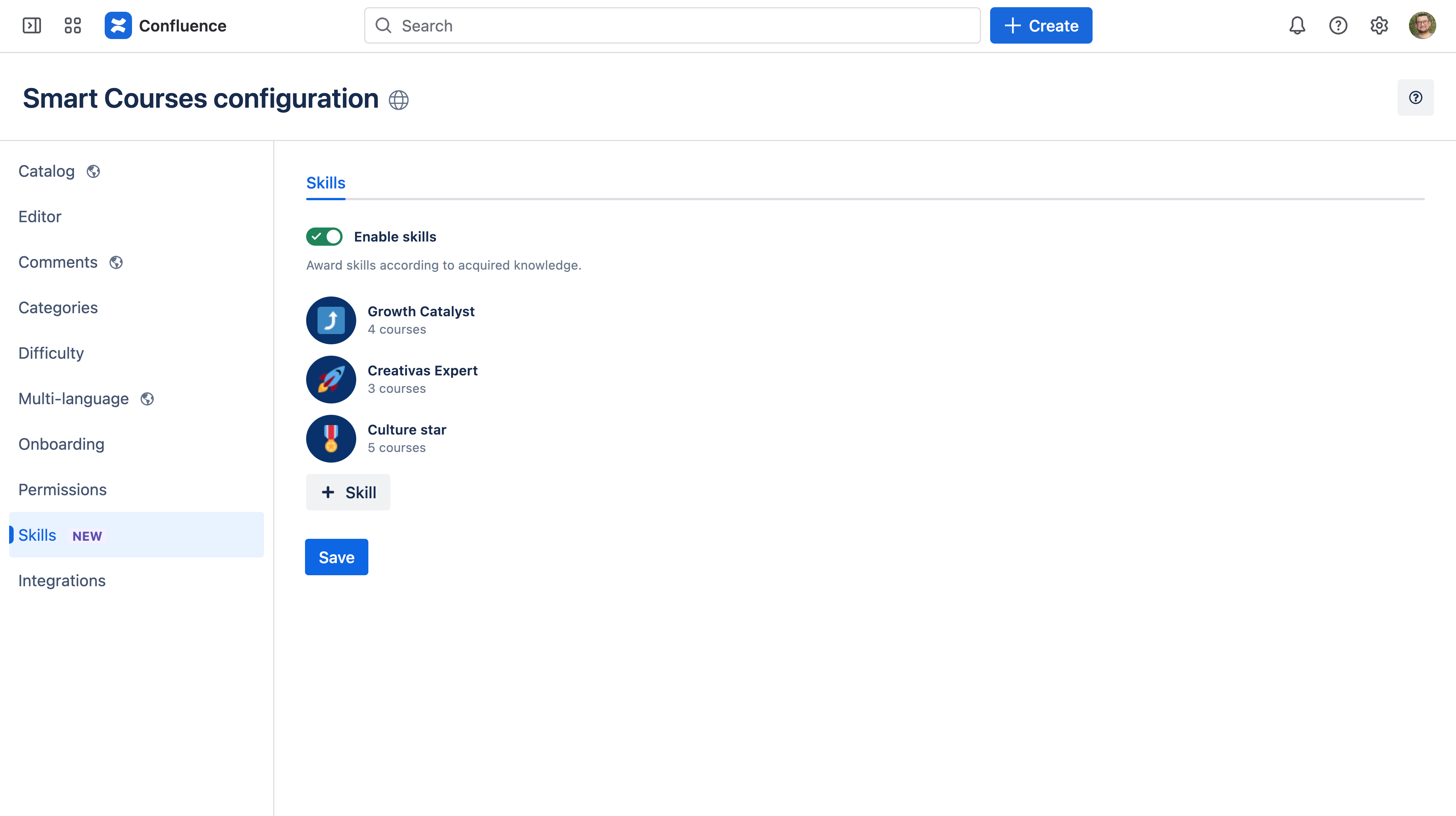Open Multi-language settings in sidebar
This screenshot has width=1456, height=816.
click(x=74, y=399)
